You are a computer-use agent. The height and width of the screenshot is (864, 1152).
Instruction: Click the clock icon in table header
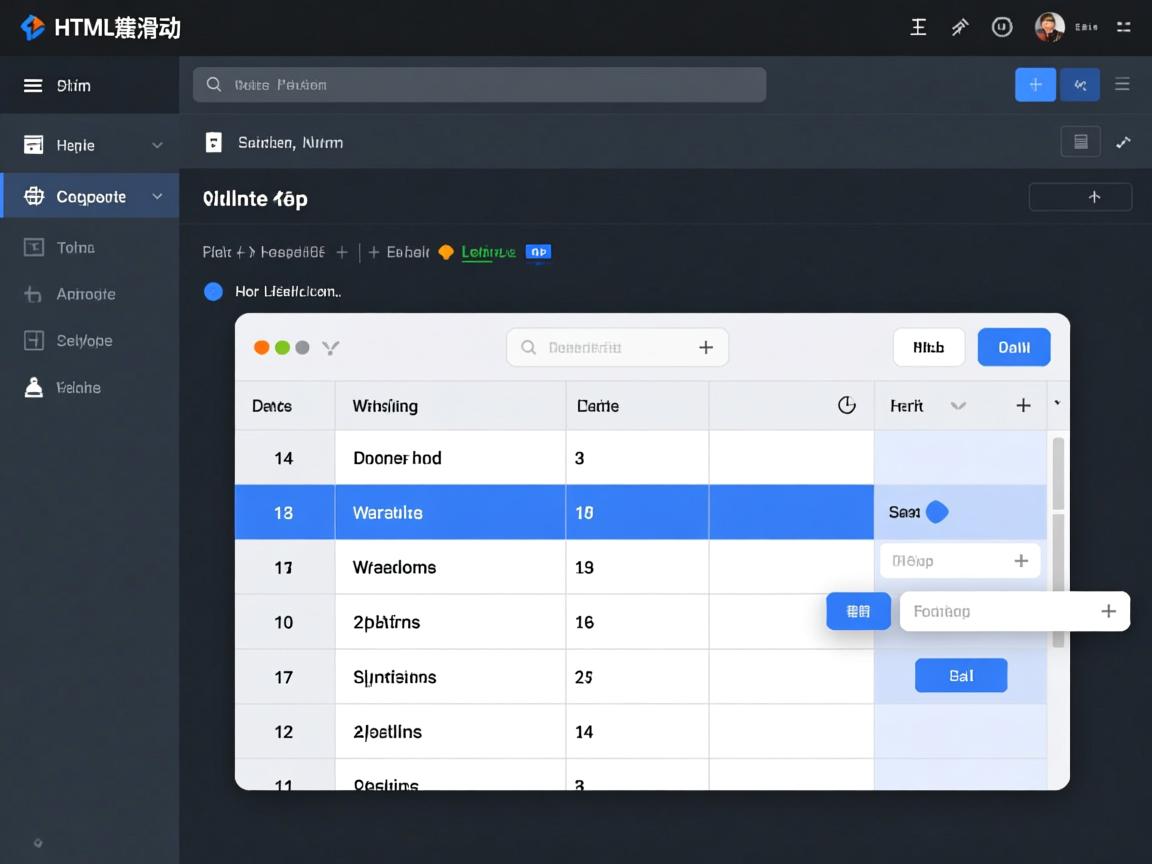point(846,405)
